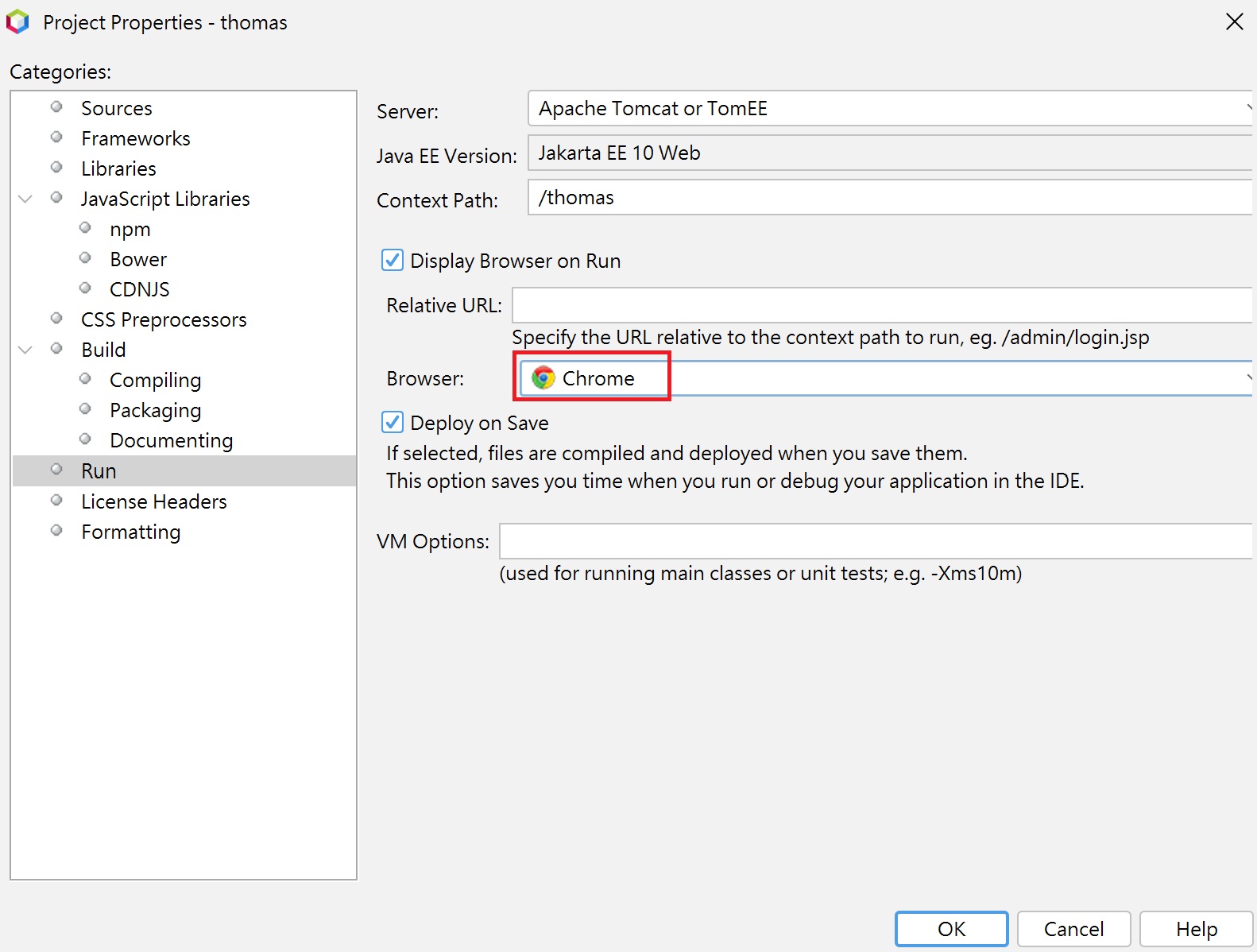Click the 'Relative URL:' label
Viewport: 1257px width, 952px height.
(x=444, y=305)
